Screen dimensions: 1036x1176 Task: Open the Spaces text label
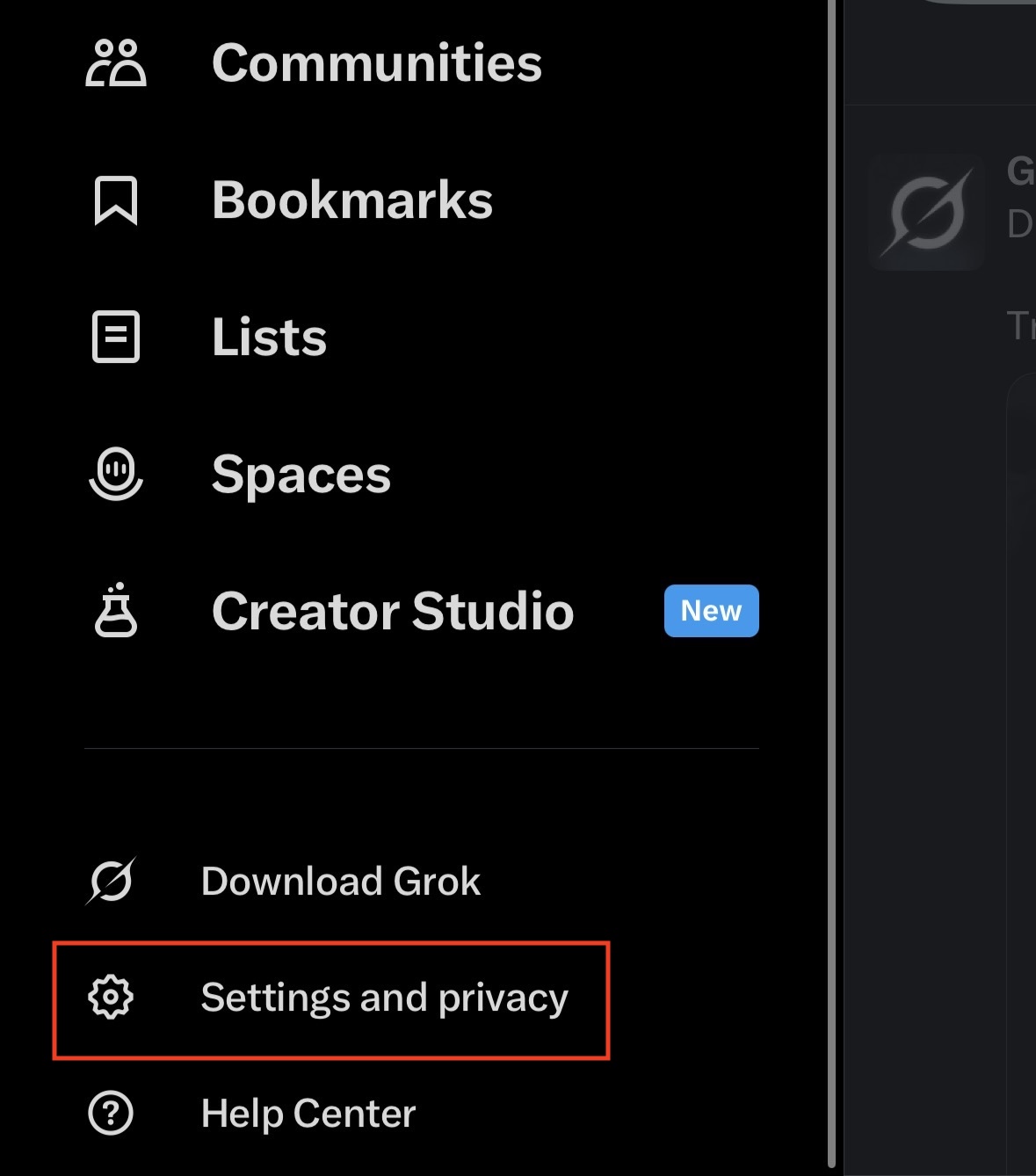pos(301,475)
